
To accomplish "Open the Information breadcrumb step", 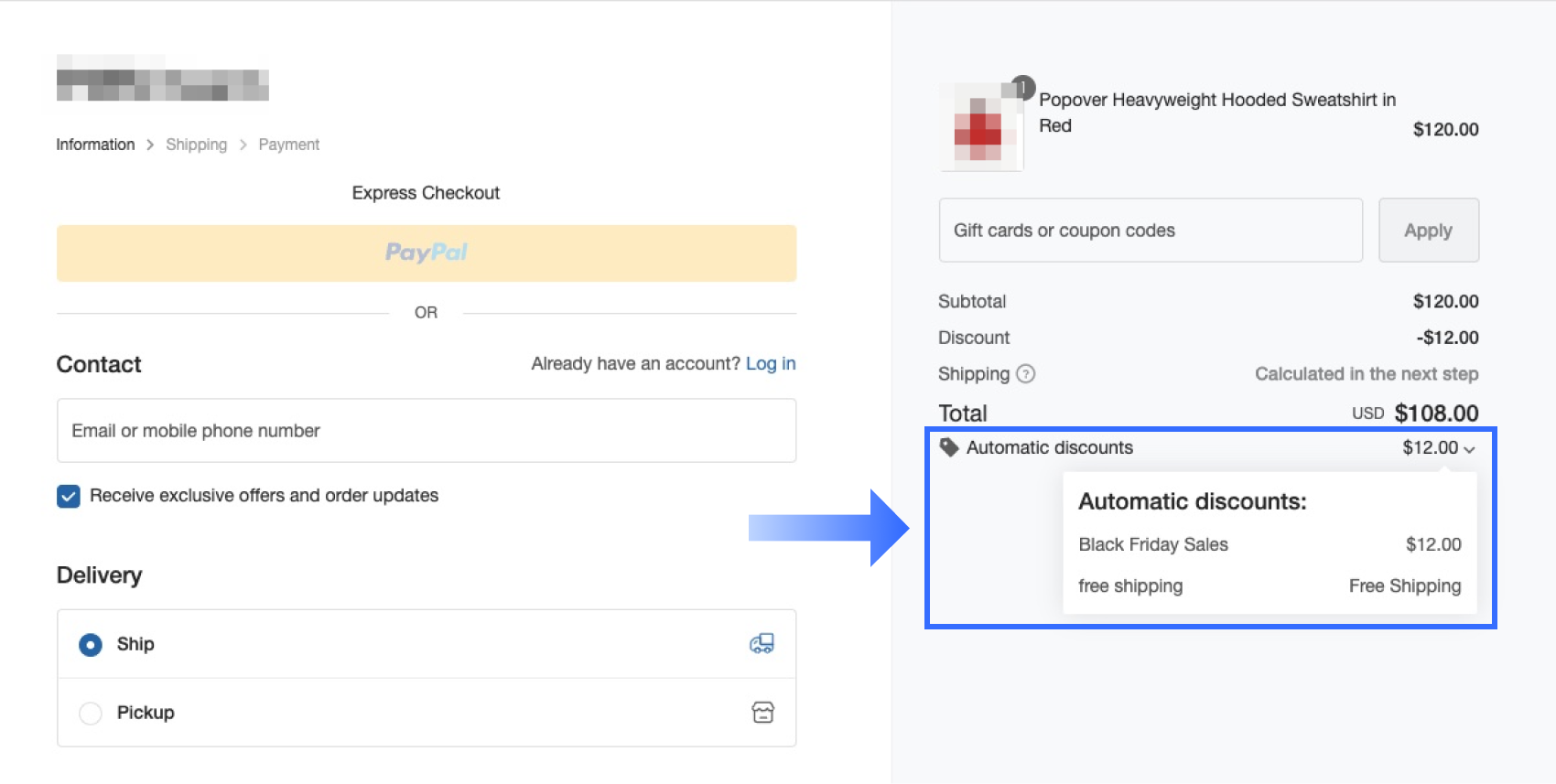I will click(x=95, y=145).
